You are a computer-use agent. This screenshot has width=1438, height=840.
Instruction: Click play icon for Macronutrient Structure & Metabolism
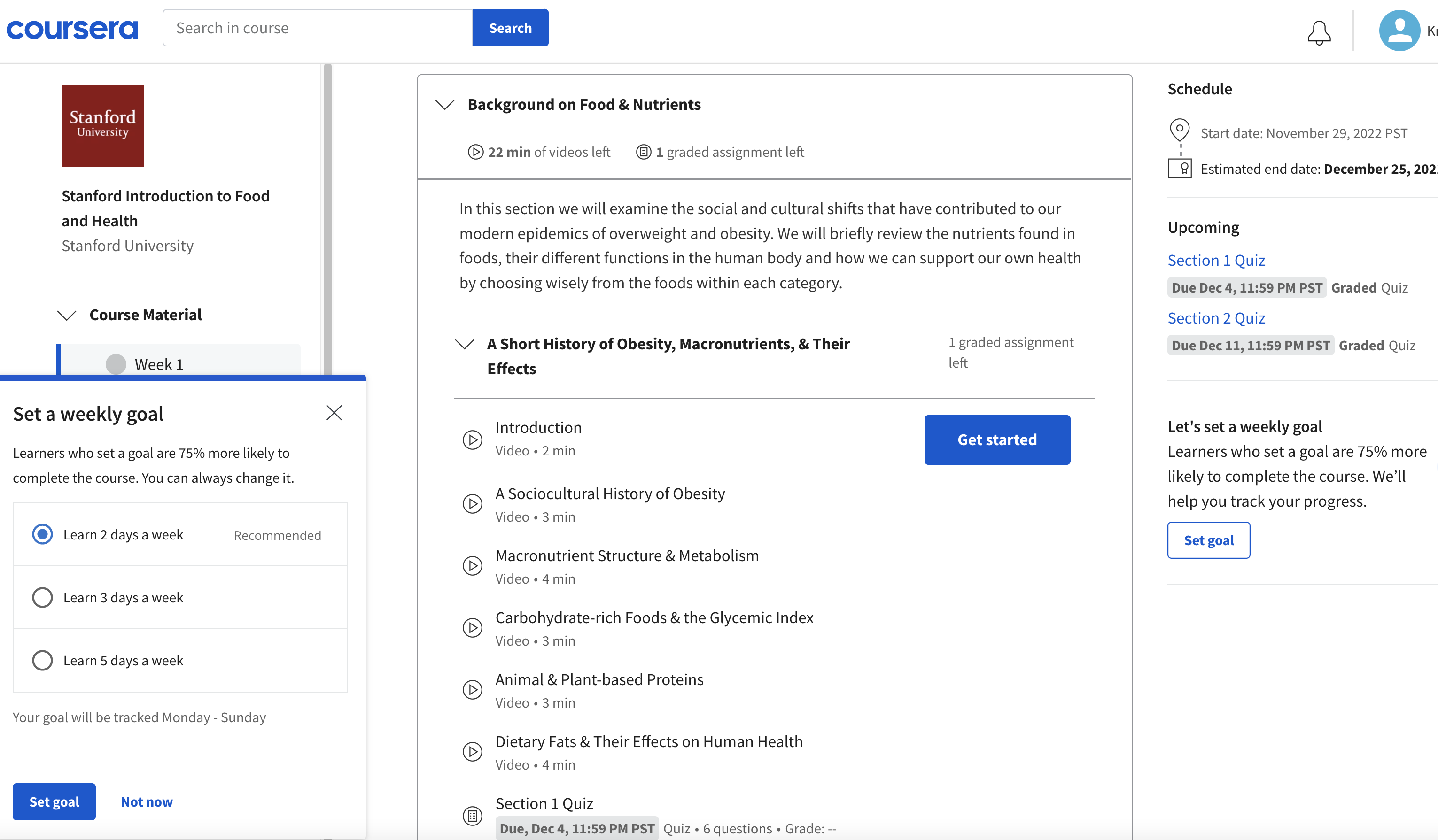point(472,566)
